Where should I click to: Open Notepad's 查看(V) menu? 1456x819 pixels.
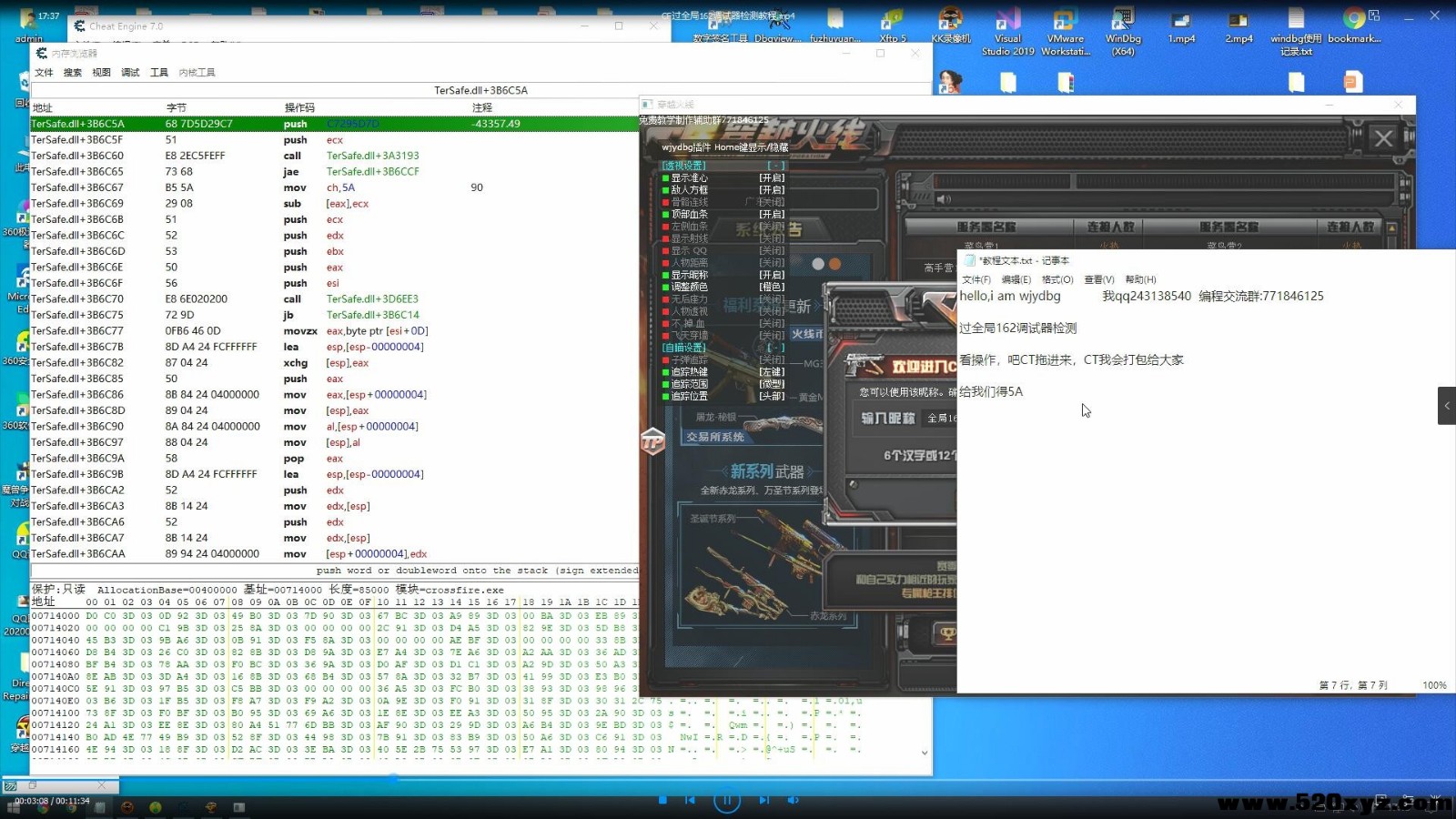(1099, 280)
